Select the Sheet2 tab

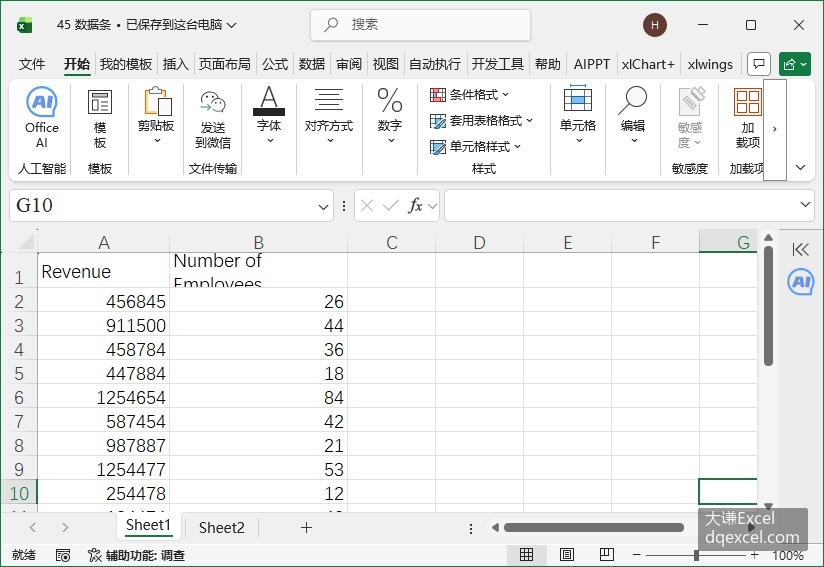point(222,528)
